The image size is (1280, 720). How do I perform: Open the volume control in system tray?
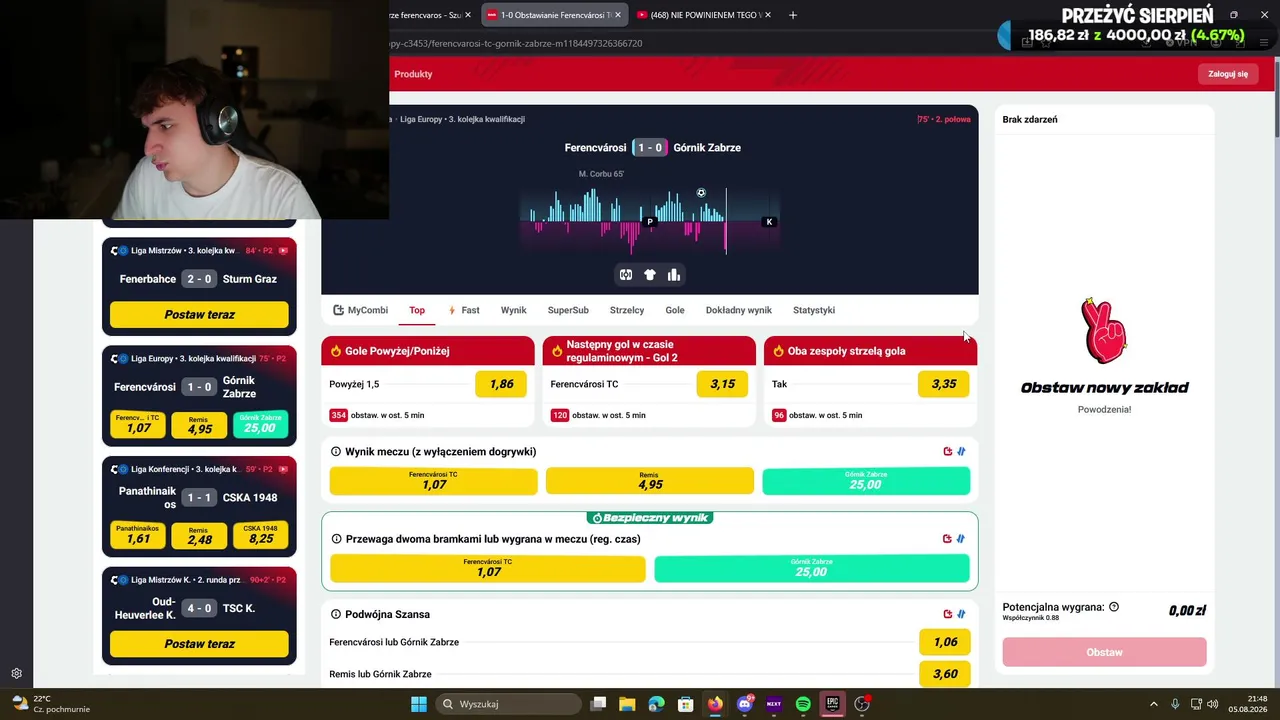[x=1212, y=704]
